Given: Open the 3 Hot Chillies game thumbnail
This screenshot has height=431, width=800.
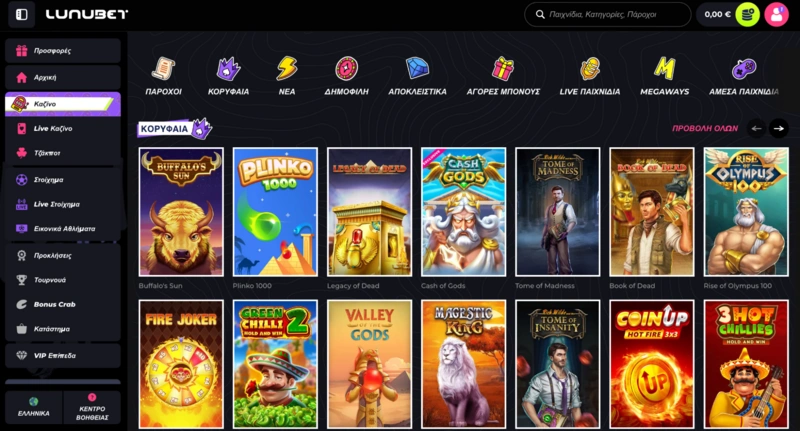Looking at the screenshot, I should pos(746,364).
